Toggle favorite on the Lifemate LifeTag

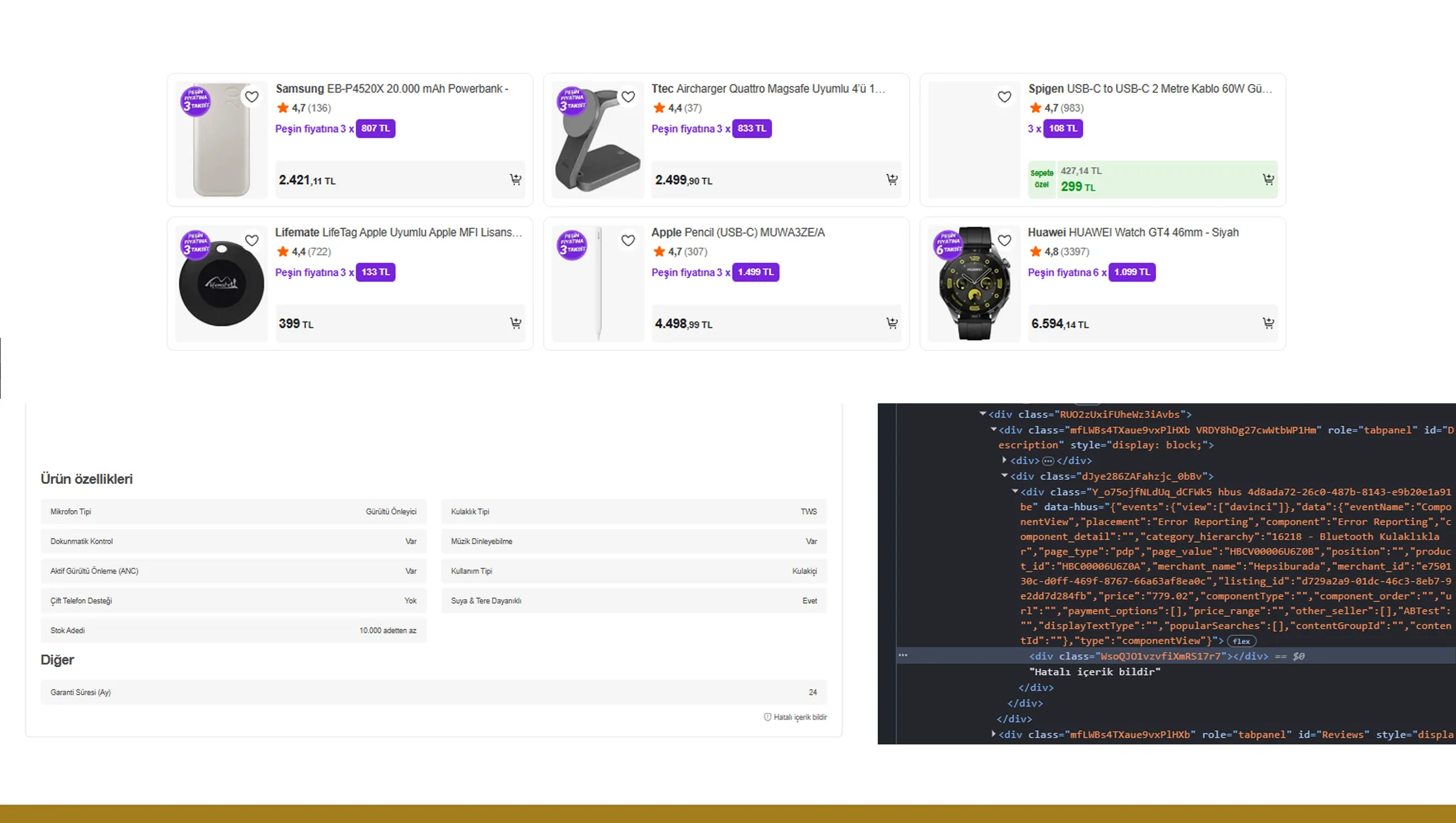pos(252,240)
